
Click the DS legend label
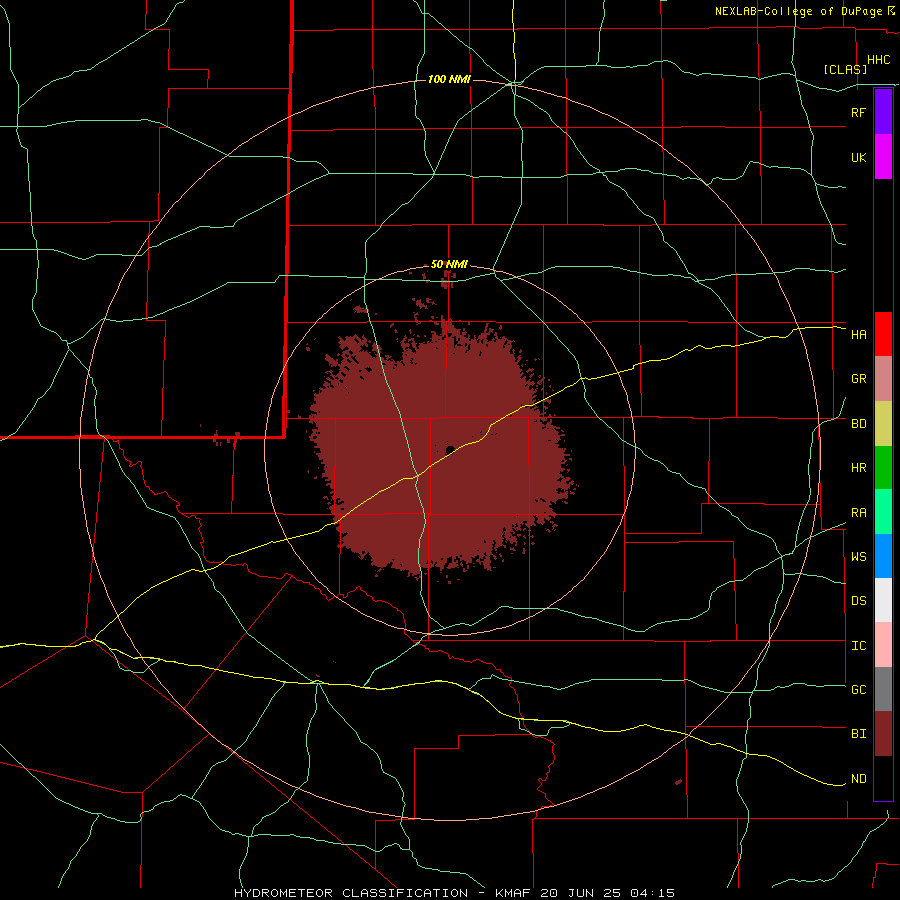coord(859,601)
